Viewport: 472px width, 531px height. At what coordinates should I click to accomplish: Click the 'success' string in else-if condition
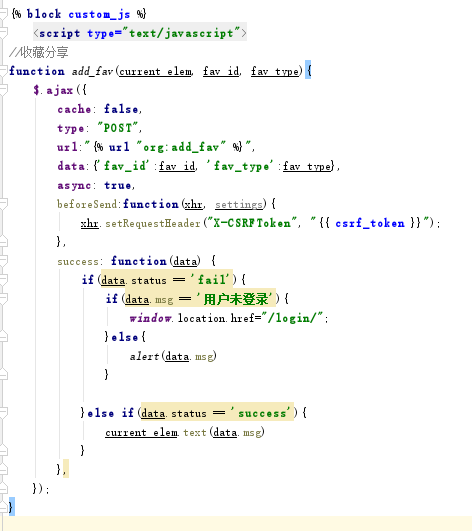(x=260, y=413)
